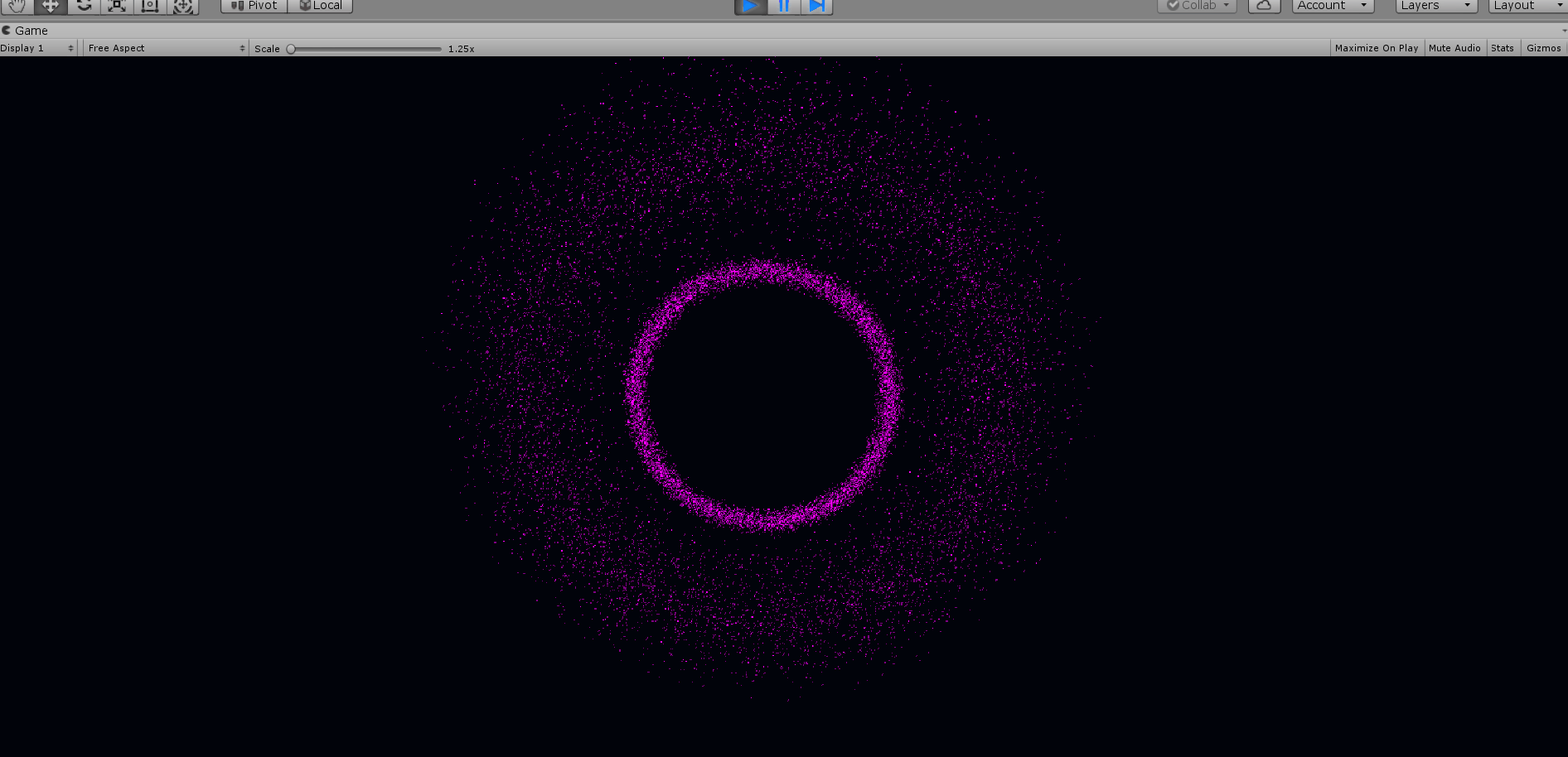Open the cloud Services button
The image size is (1568, 757).
(1264, 6)
